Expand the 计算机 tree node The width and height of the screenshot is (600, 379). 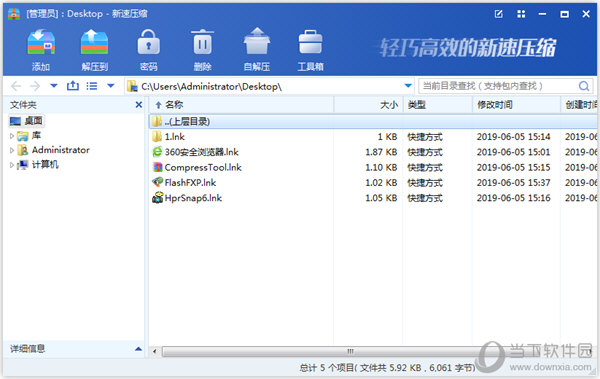12,165
